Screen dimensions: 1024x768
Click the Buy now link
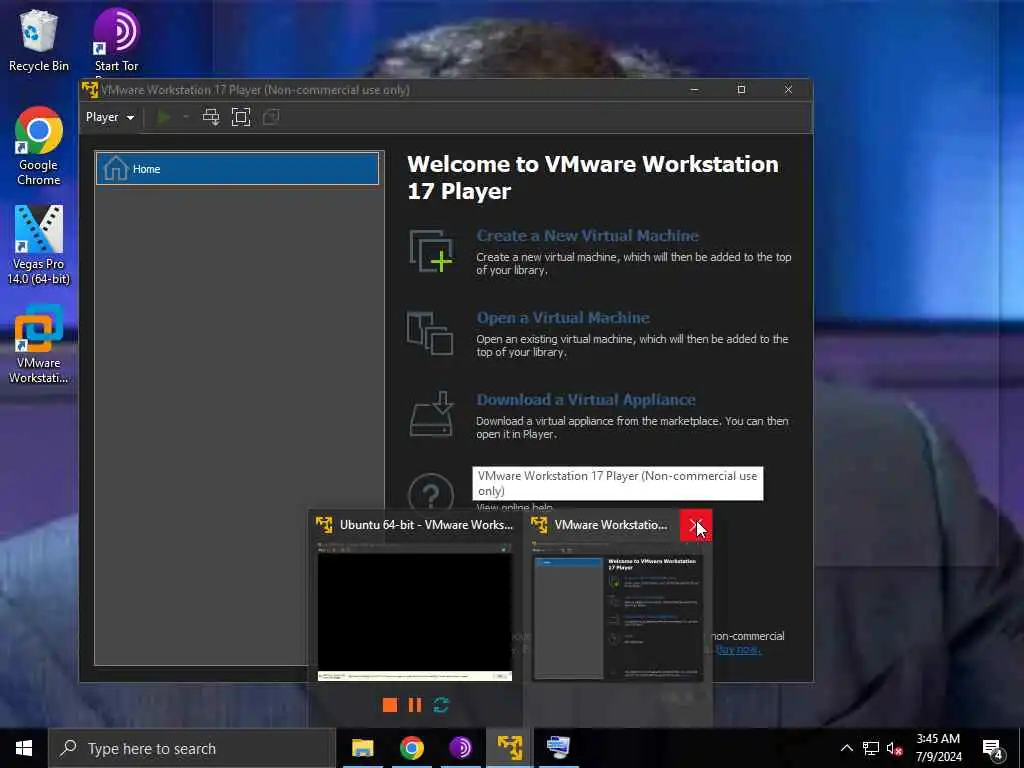738,649
